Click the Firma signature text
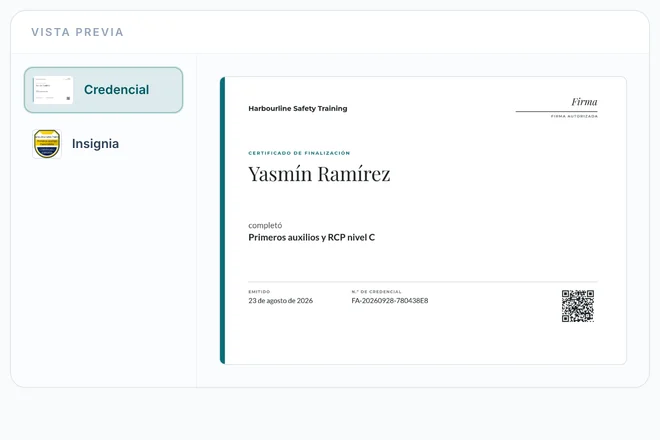660x440 pixels. pos(584,102)
